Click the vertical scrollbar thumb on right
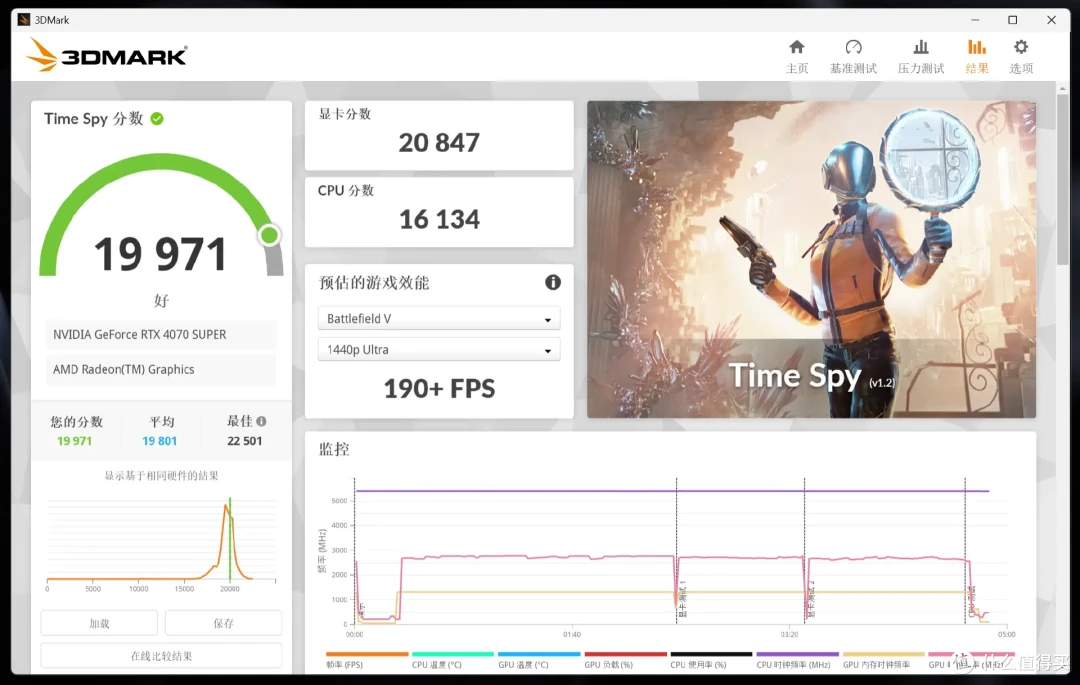This screenshot has width=1080, height=685. pyautogui.click(x=1063, y=179)
